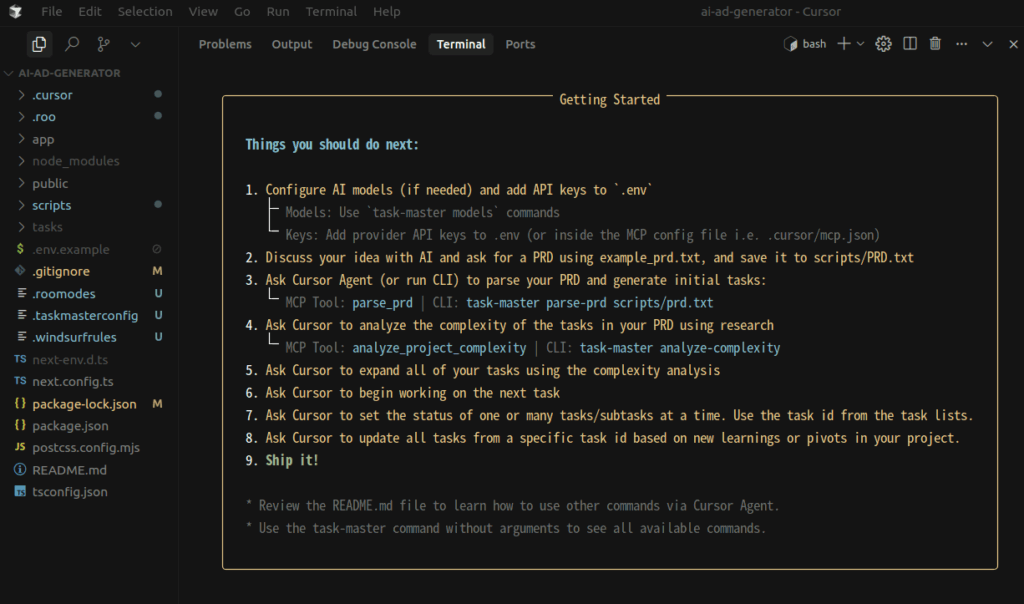1024x604 pixels.
Task: Kill terminal with trash icon
Action: pyautogui.click(x=935, y=44)
